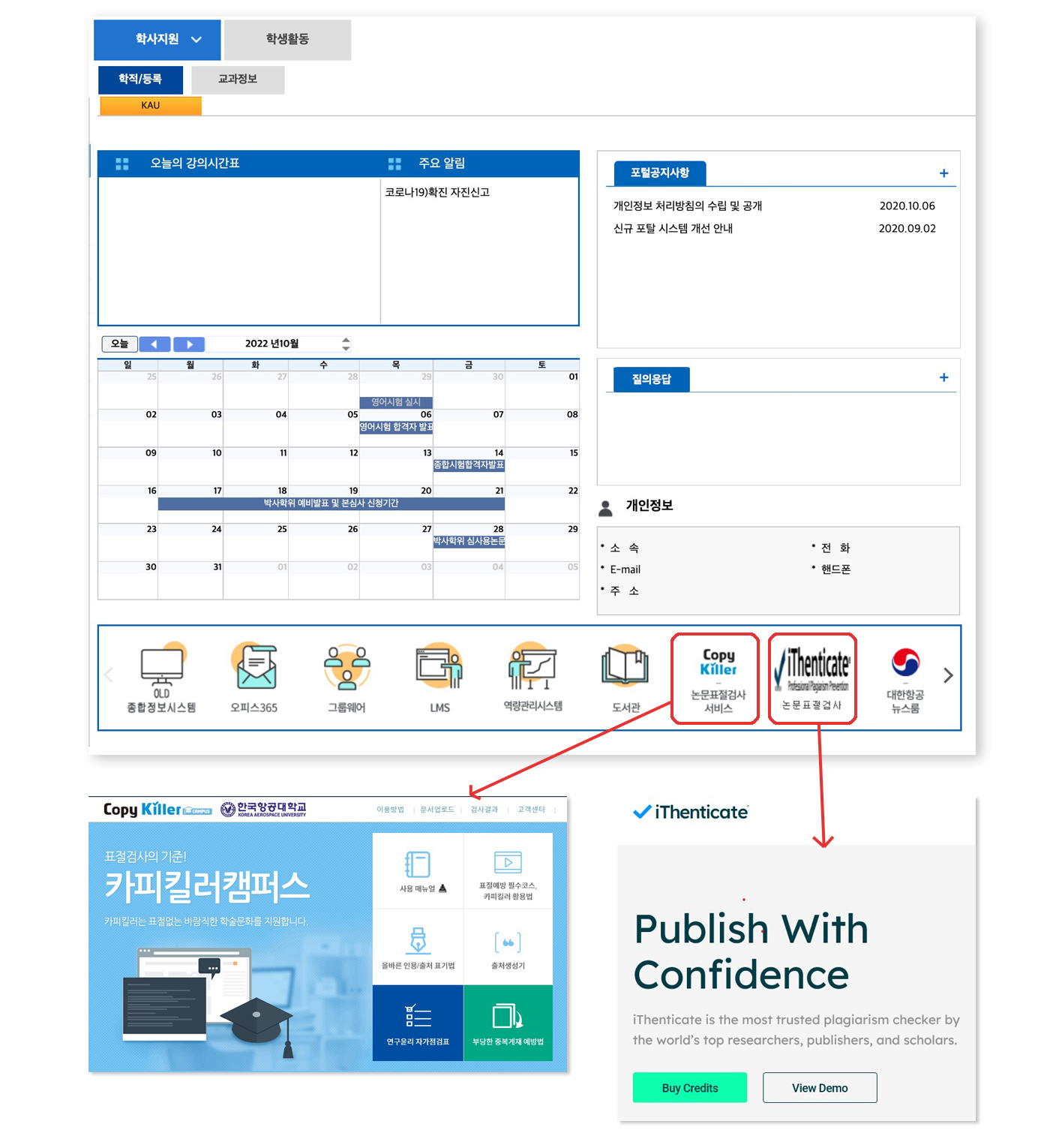Image resolution: width=1050 pixels, height=1148 pixels.
Task: Open Copy Killer 논문표절검사 서비스
Action: tap(717, 679)
